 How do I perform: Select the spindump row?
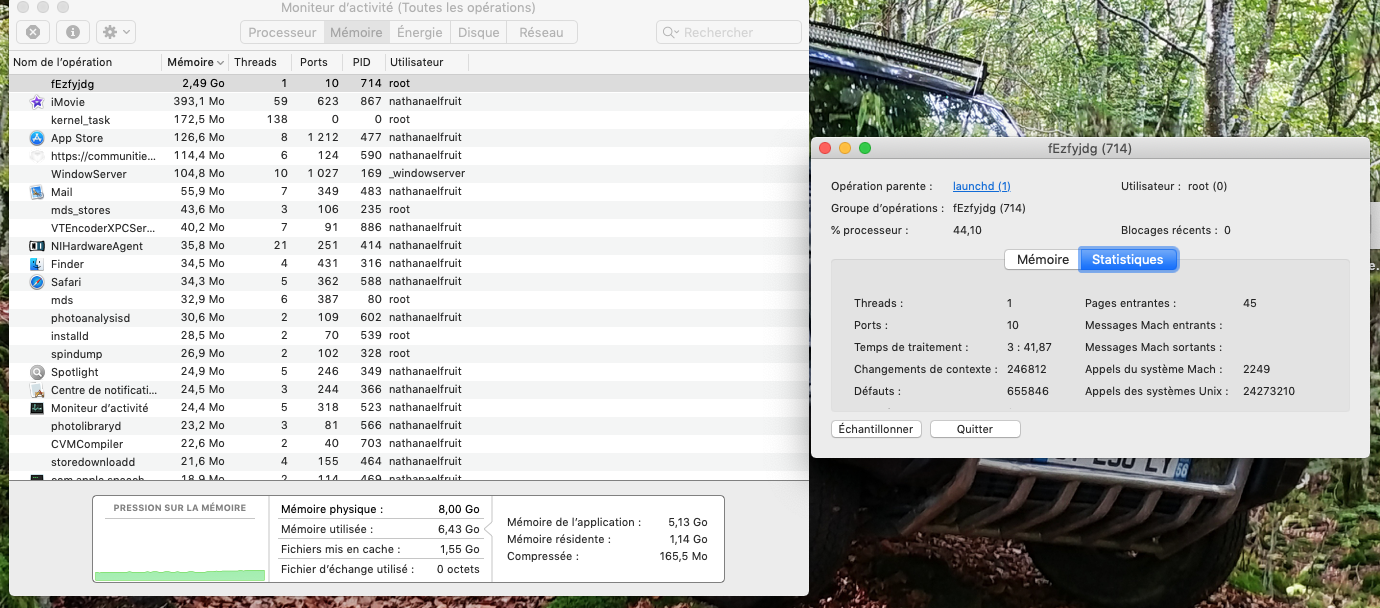pos(408,354)
